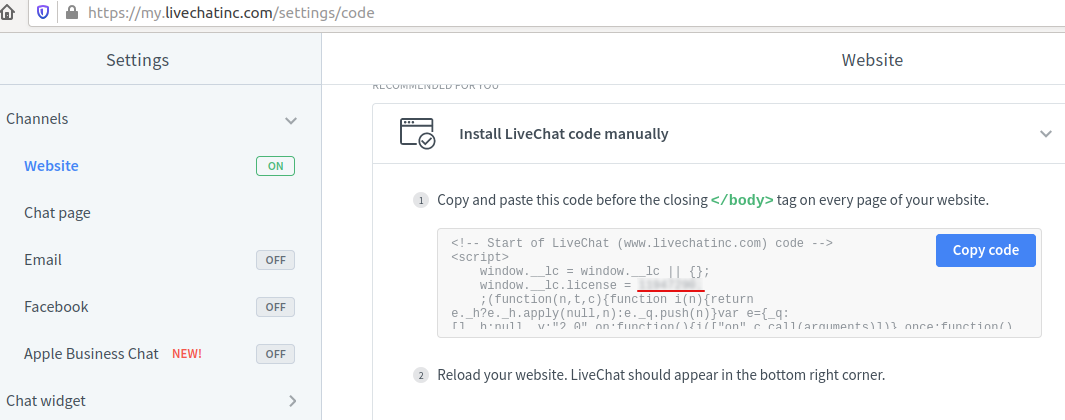
Task: Open the shield extension icon in address bar
Action: [43, 12]
